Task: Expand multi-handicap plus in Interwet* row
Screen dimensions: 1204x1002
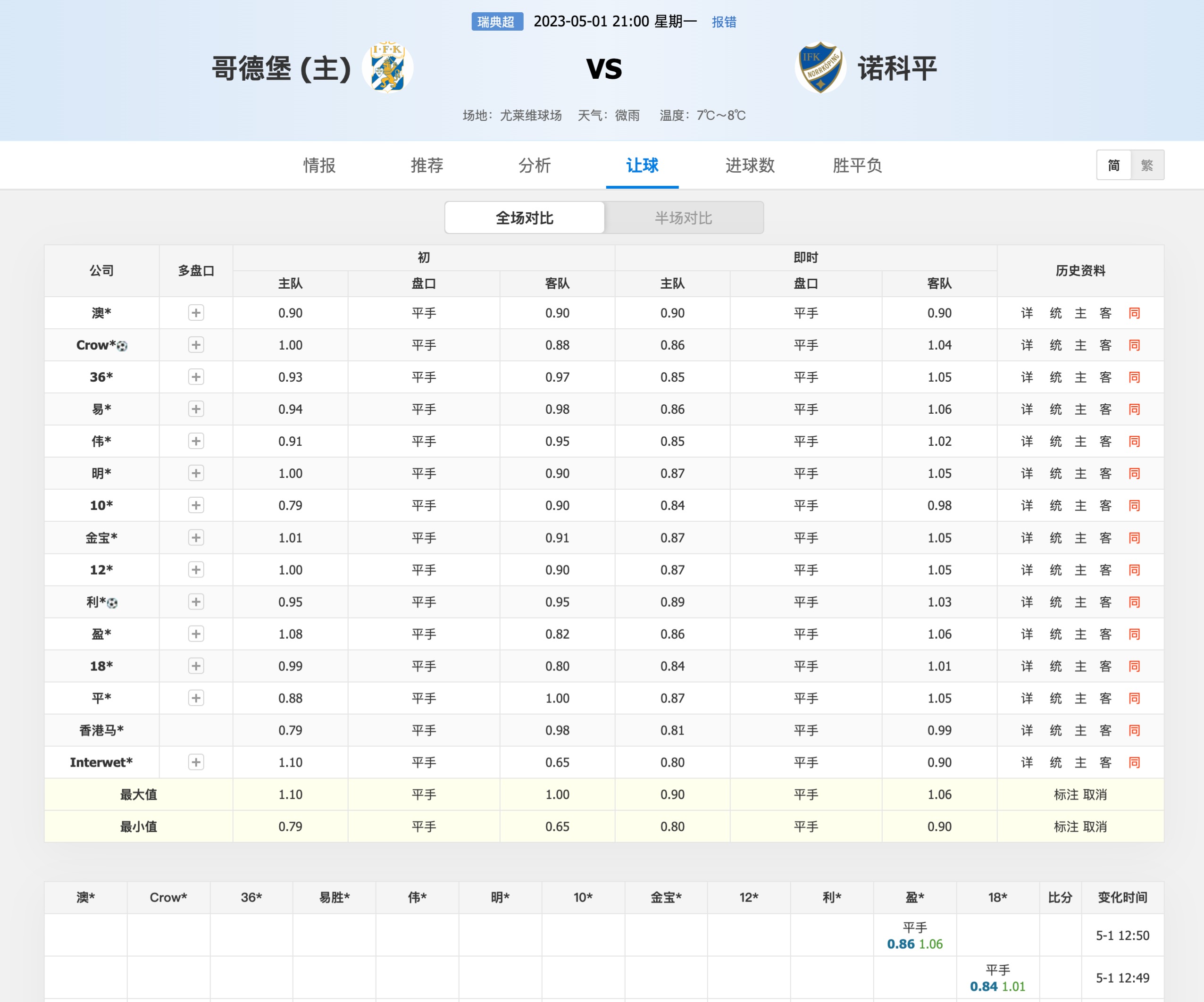Action: click(x=196, y=762)
